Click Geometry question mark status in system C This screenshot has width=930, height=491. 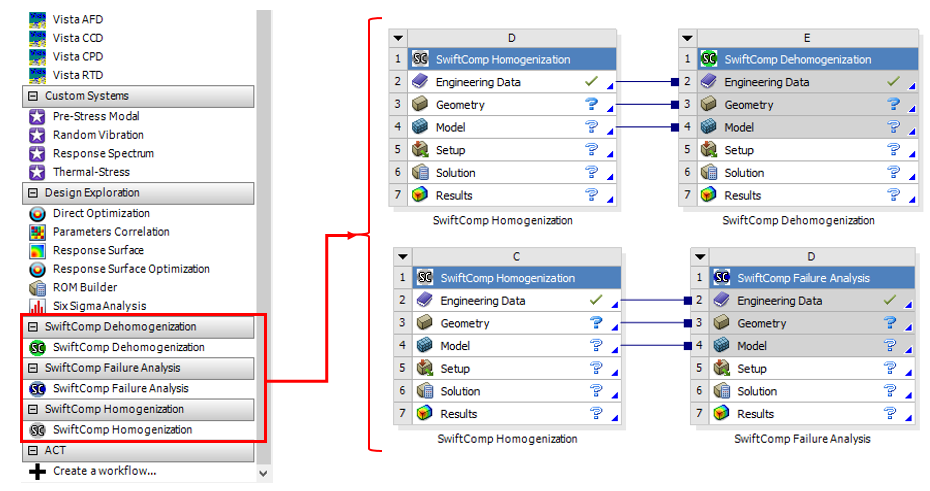[x=596, y=323]
